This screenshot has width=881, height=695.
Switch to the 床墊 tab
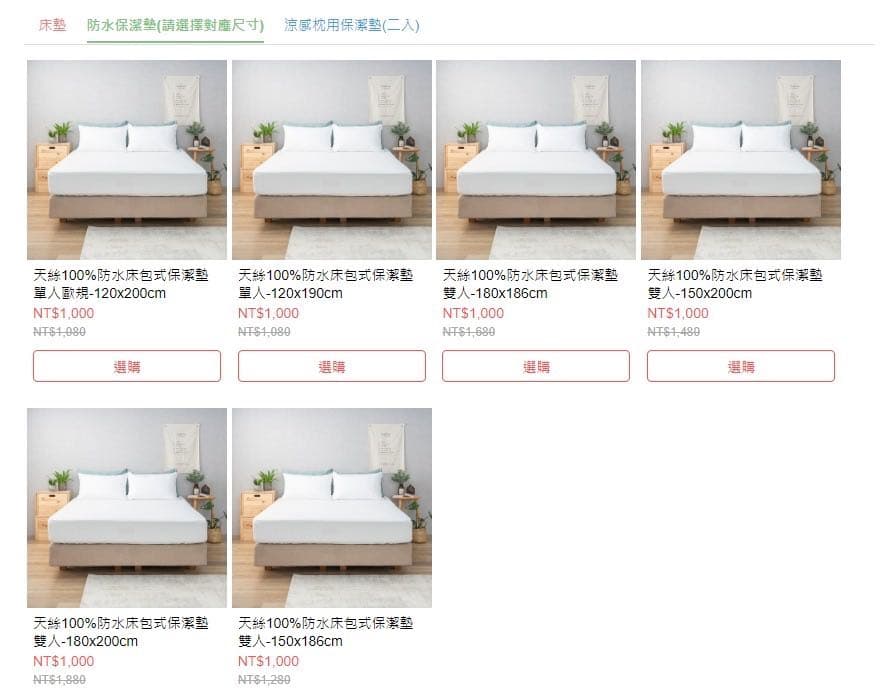click(x=52, y=25)
